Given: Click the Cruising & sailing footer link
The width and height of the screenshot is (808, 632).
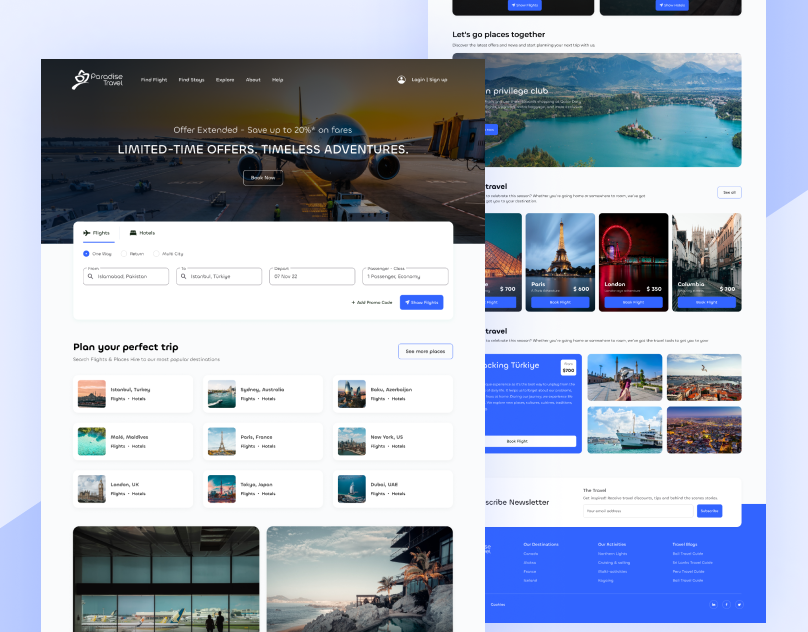Looking at the screenshot, I should (x=614, y=563).
